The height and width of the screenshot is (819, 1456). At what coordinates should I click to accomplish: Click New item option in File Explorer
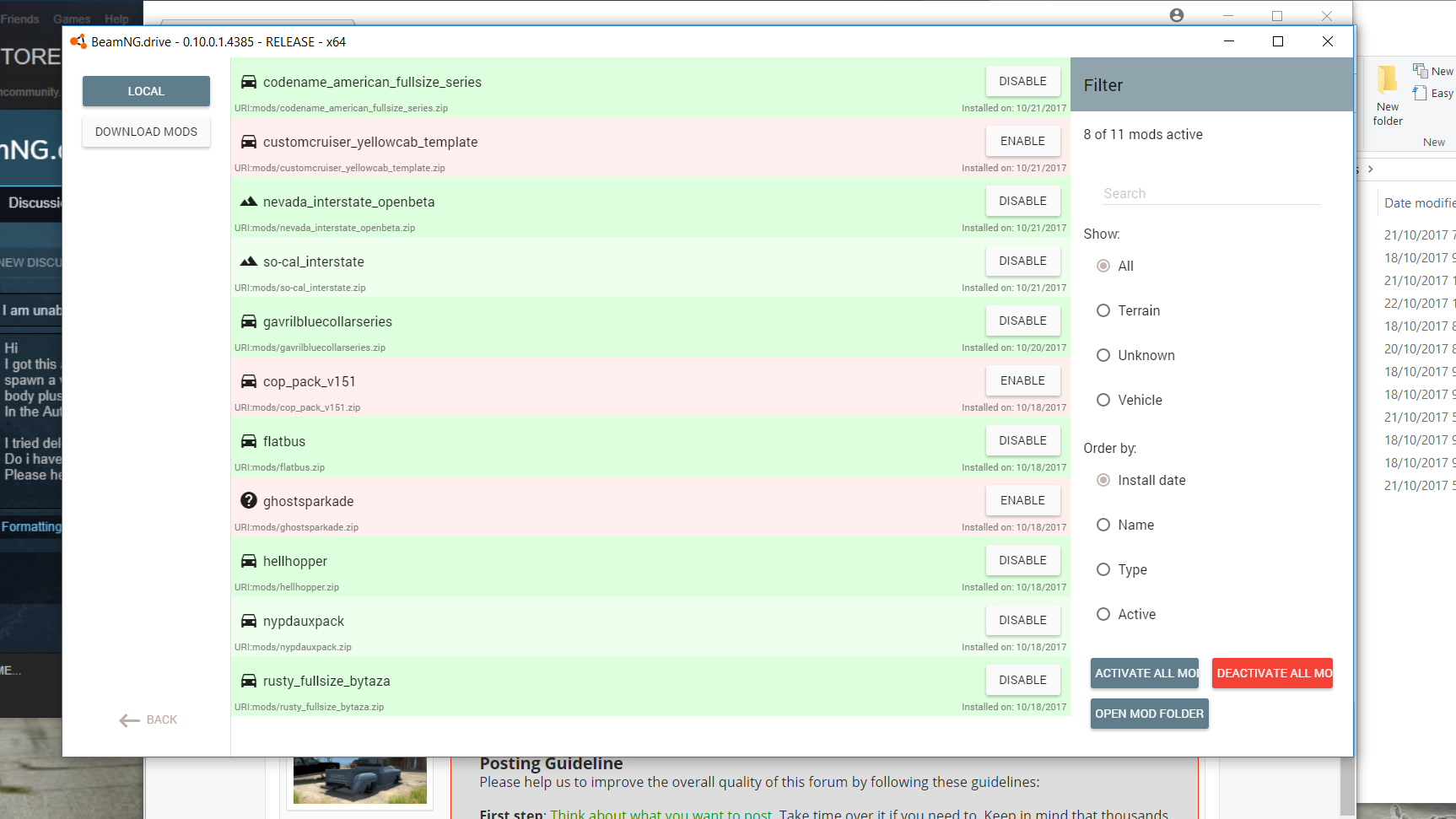pos(1434,71)
